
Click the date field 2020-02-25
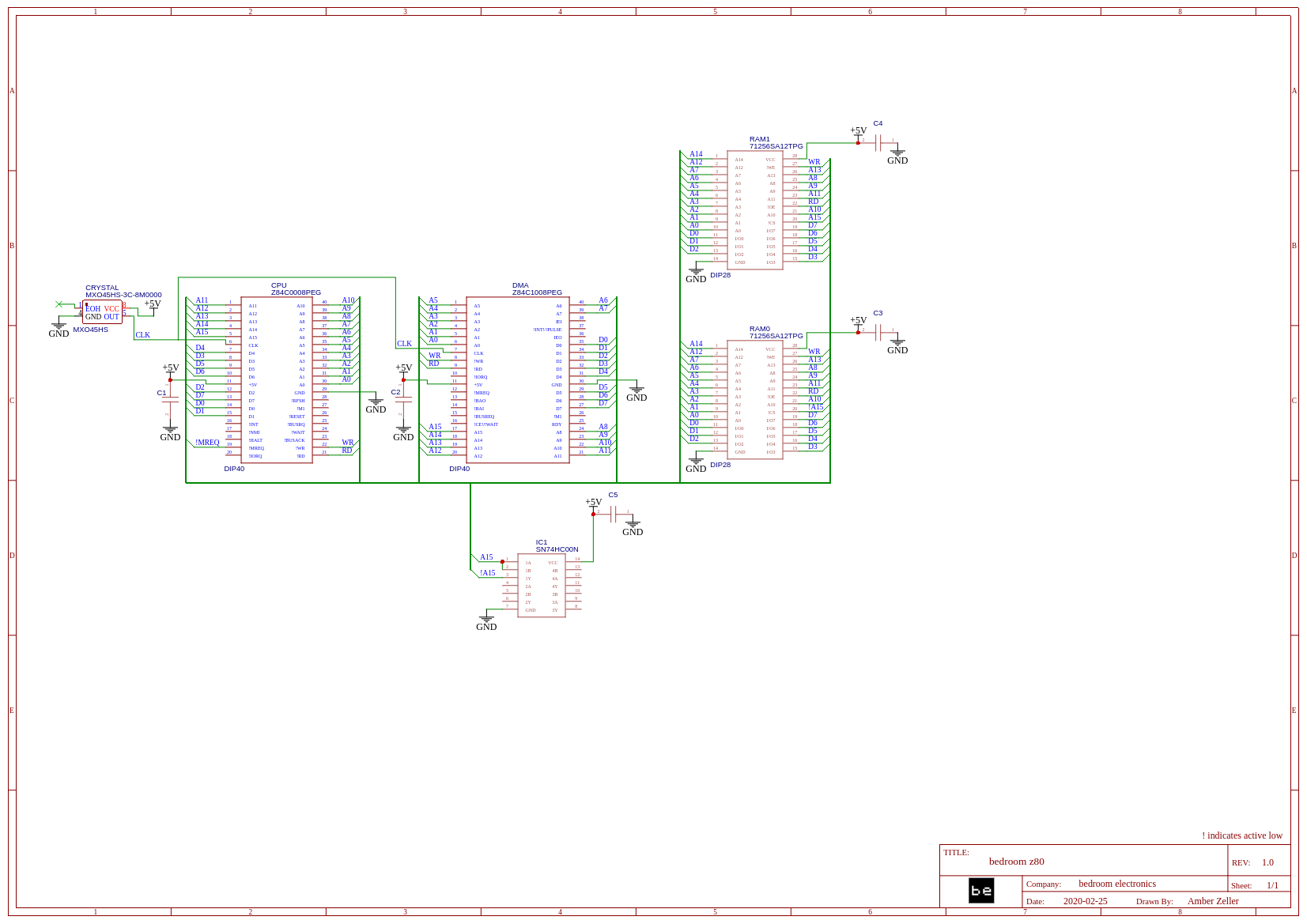(x=1085, y=901)
